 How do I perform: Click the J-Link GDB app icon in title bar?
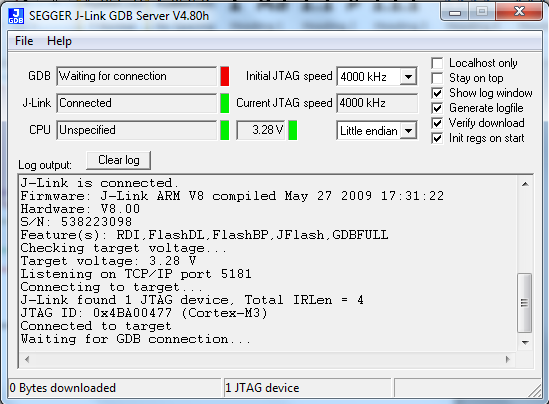(x=16, y=16)
